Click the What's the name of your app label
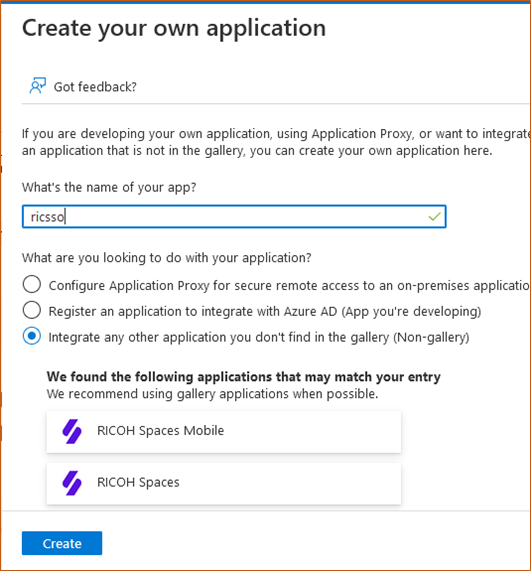This screenshot has height=571, width=531. point(109,187)
